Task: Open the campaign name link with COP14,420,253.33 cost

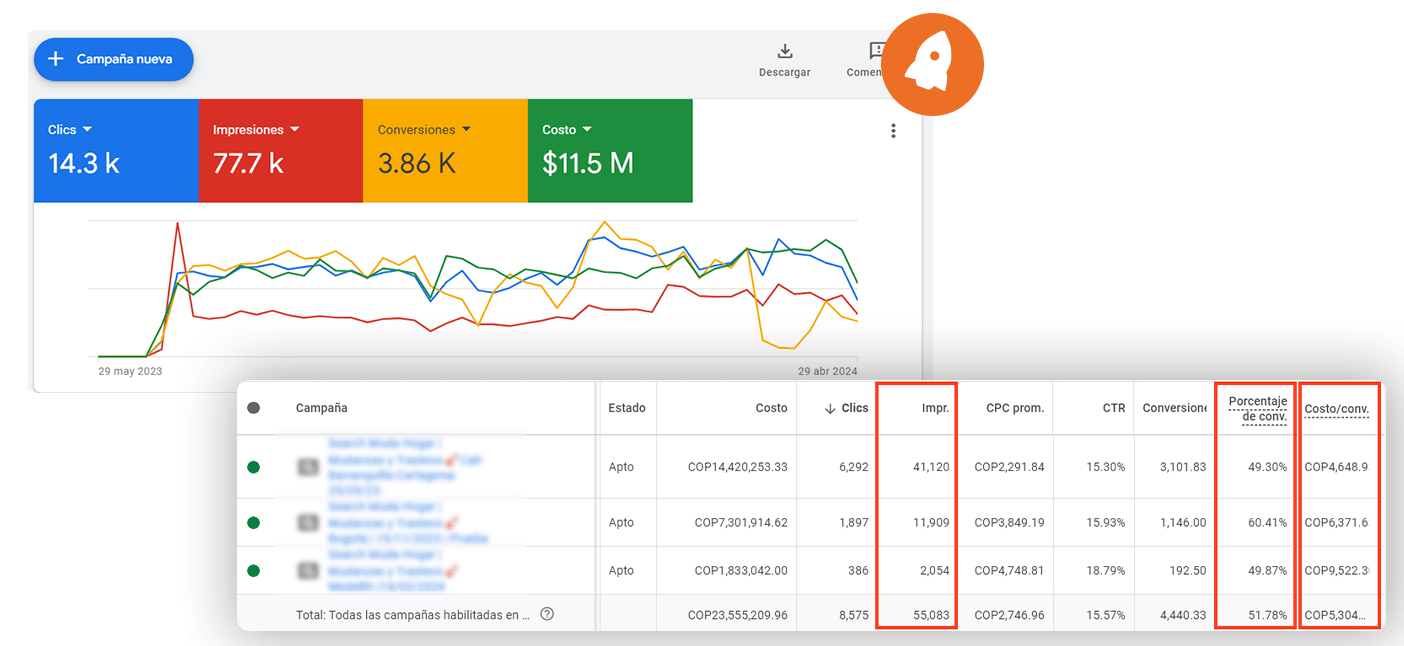Action: (x=404, y=467)
